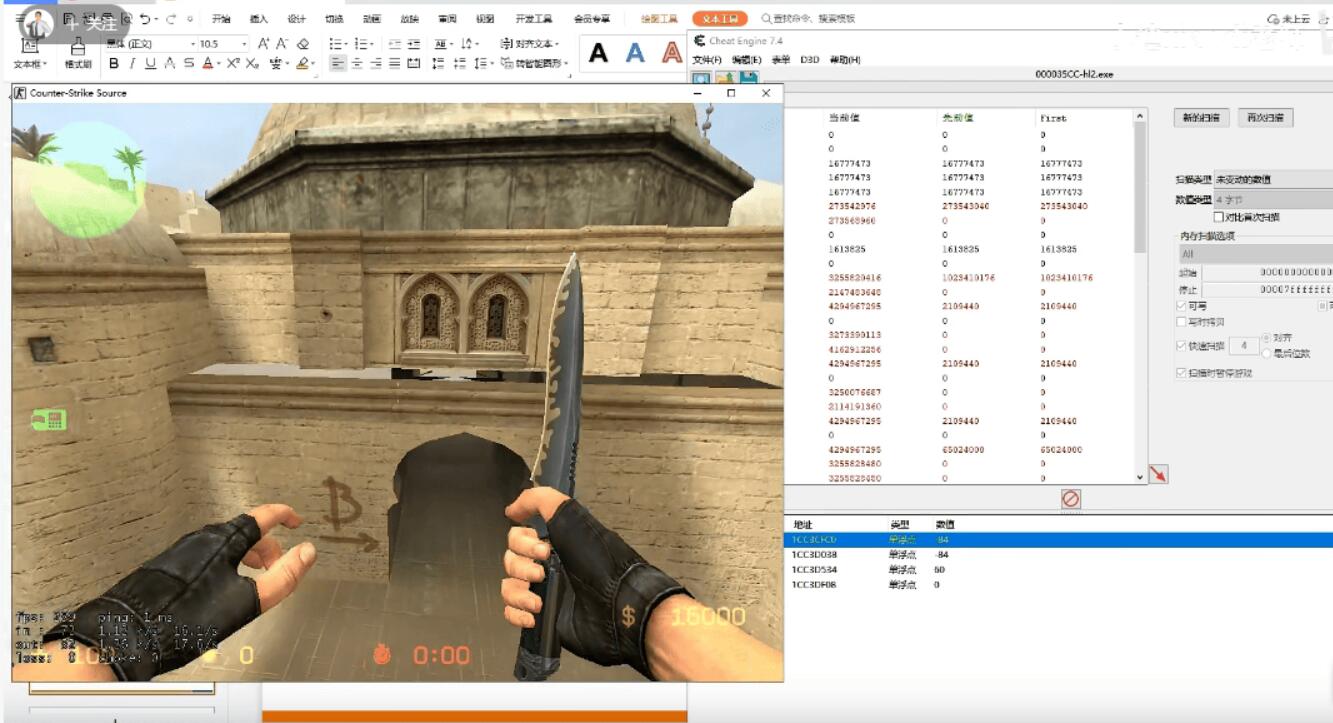Open value type dropdown showing 4 字节

pos(1273,199)
